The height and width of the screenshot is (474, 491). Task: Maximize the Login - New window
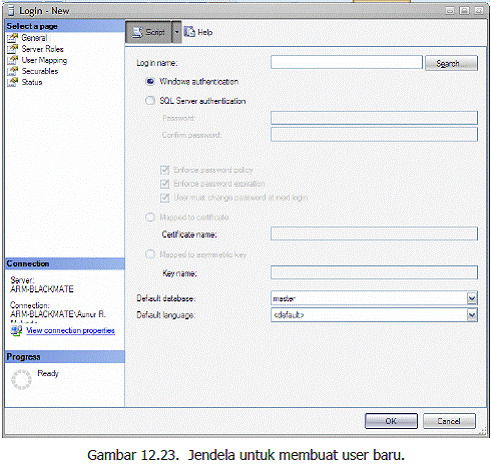[464, 10]
